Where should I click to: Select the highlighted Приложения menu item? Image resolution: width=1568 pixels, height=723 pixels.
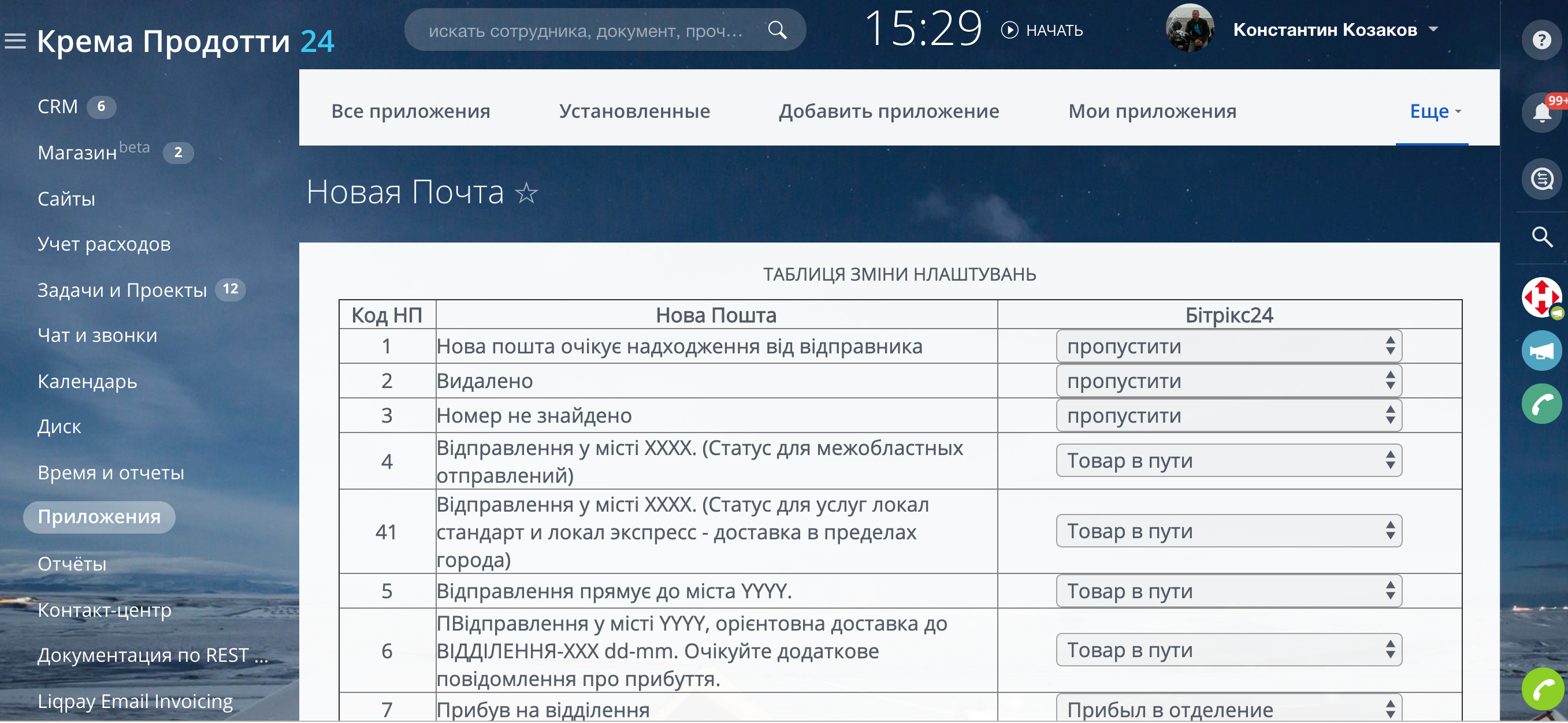tap(99, 517)
